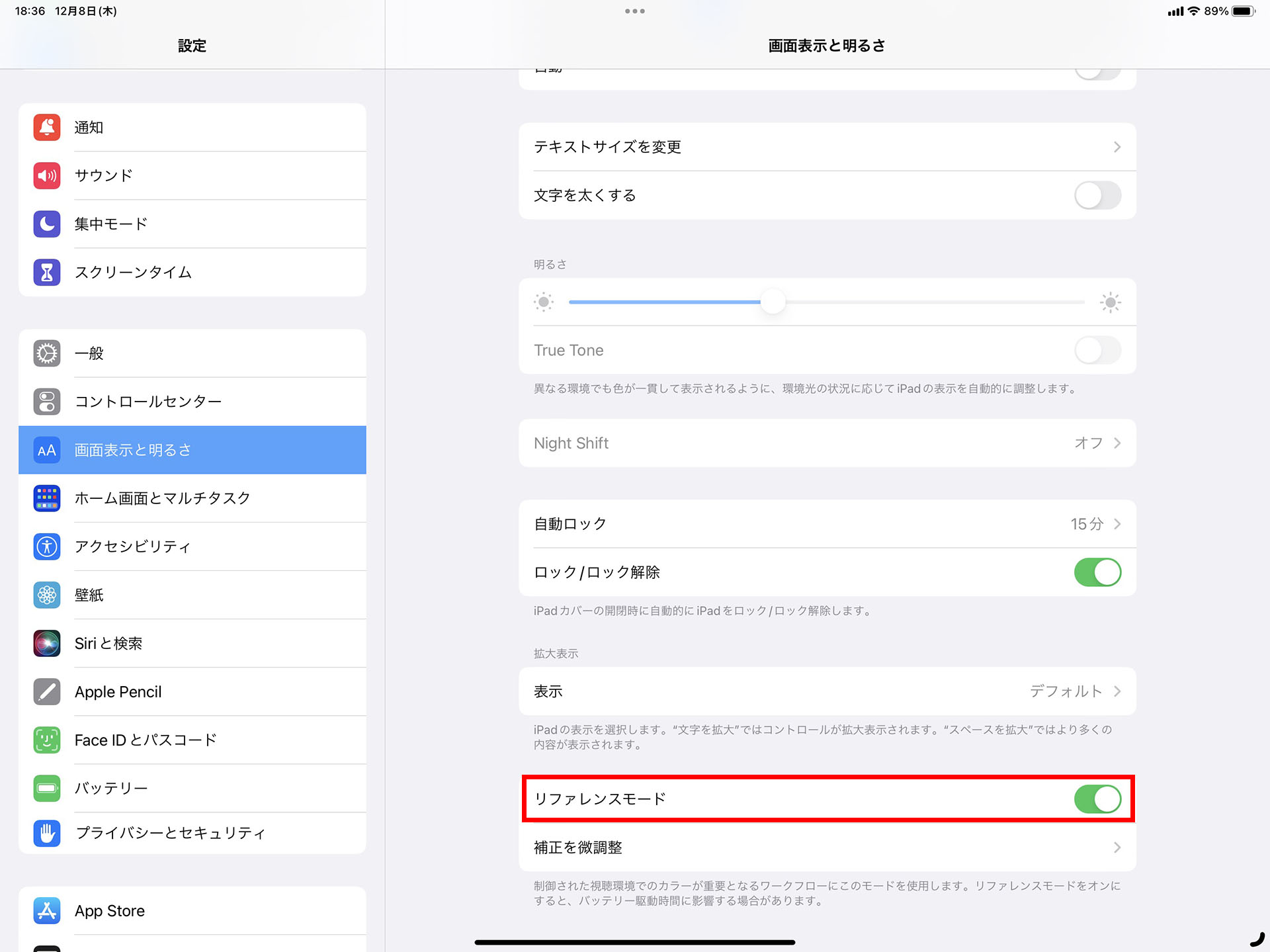Disable the リファレンスモード toggle

click(x=1097, y=799)
